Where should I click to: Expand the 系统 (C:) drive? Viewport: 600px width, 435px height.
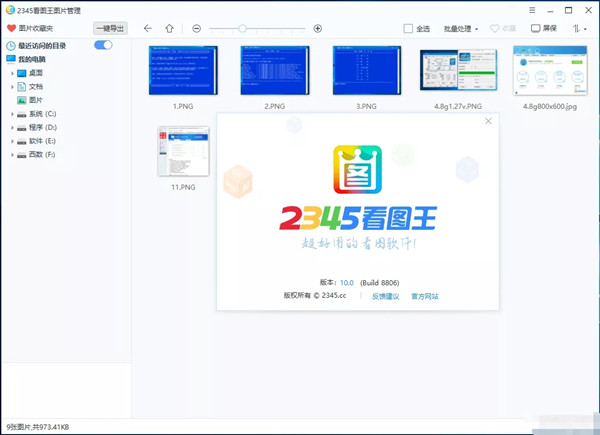pyautogui.click(x=12, y=114)
